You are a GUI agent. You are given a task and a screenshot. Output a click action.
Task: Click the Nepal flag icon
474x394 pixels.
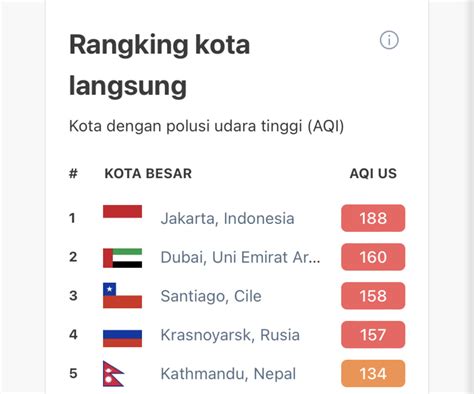[113, 374]
